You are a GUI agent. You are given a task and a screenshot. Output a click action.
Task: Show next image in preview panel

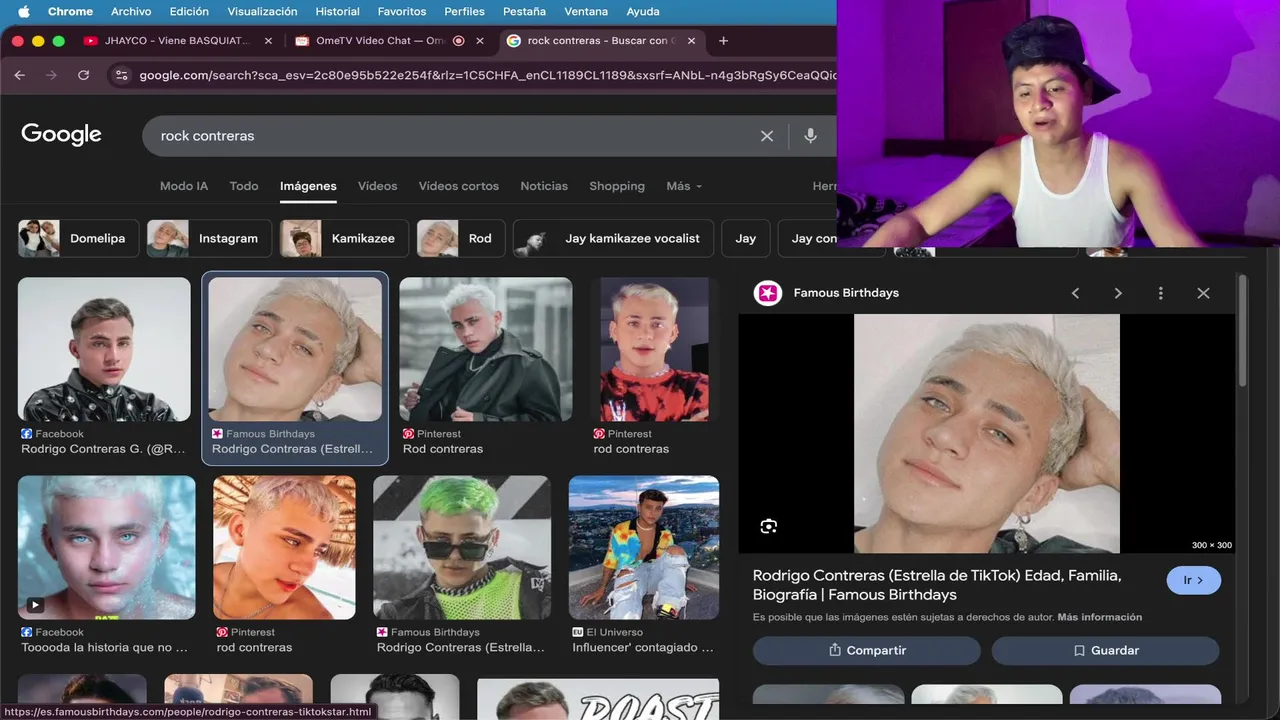coord(1118,293)
